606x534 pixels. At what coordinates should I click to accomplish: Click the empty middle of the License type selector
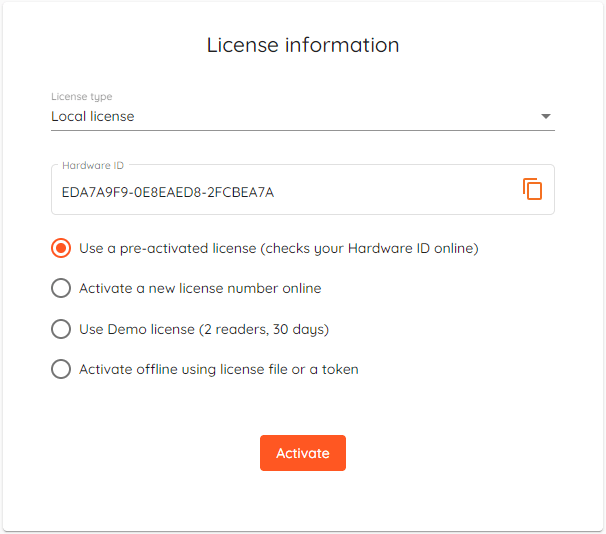coord(336,116)
